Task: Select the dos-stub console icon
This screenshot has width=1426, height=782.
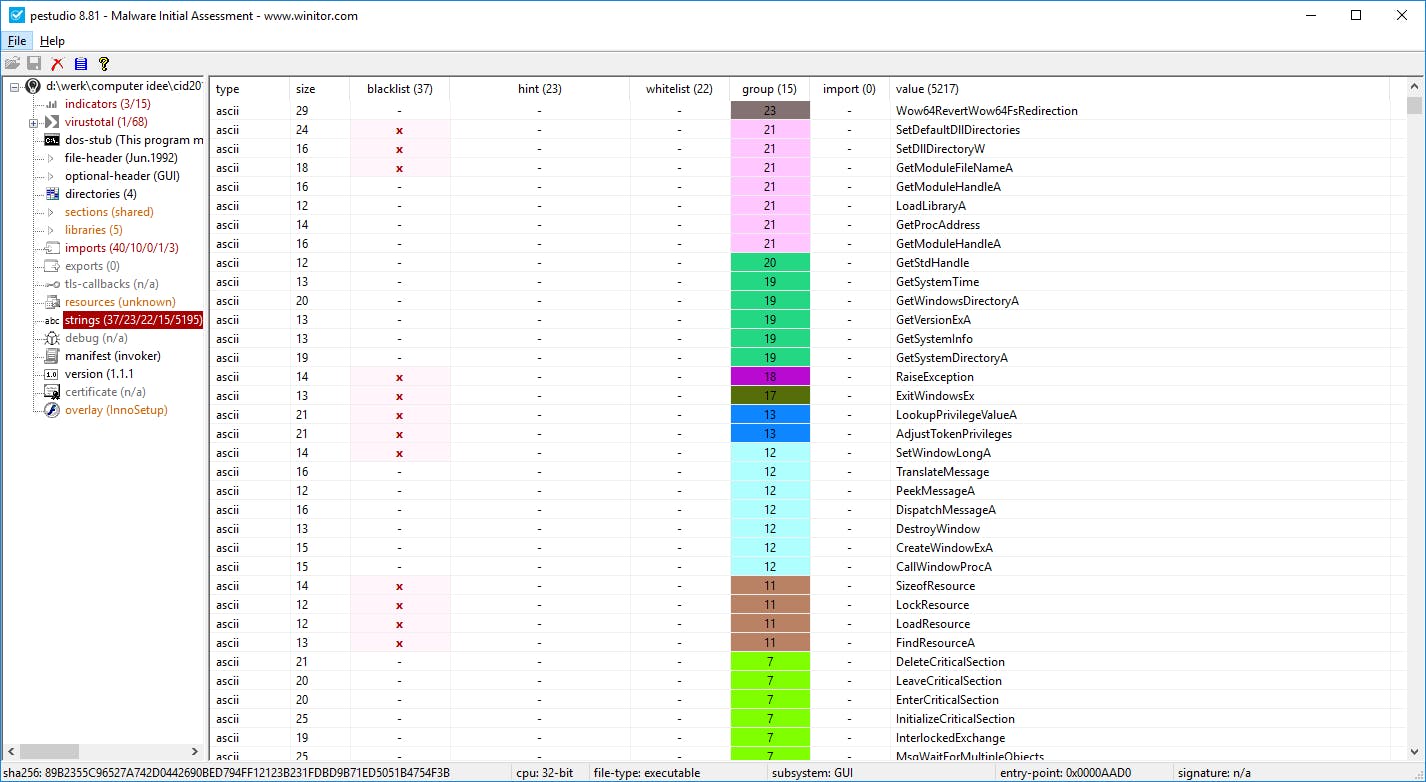Action: tap(51, 139)
